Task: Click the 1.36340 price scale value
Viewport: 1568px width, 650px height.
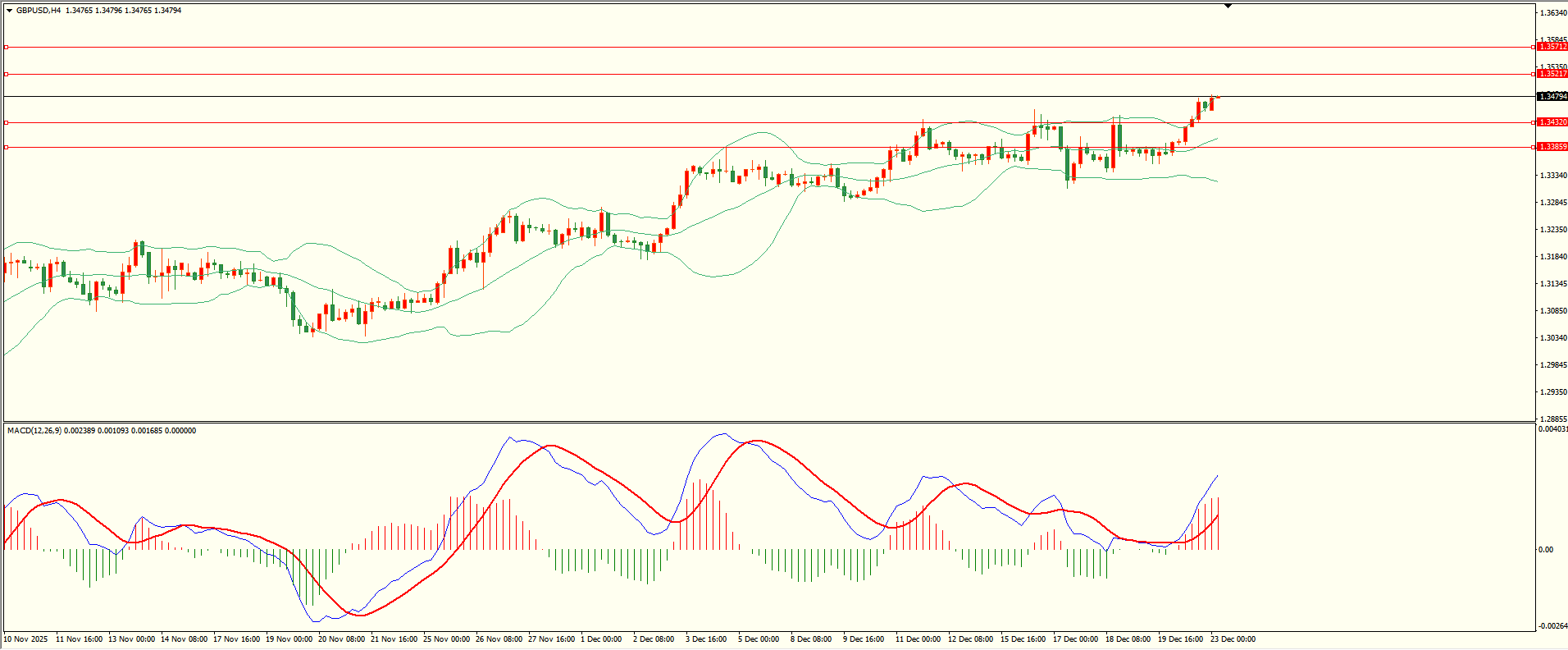Action: (x=1553, y=13)
